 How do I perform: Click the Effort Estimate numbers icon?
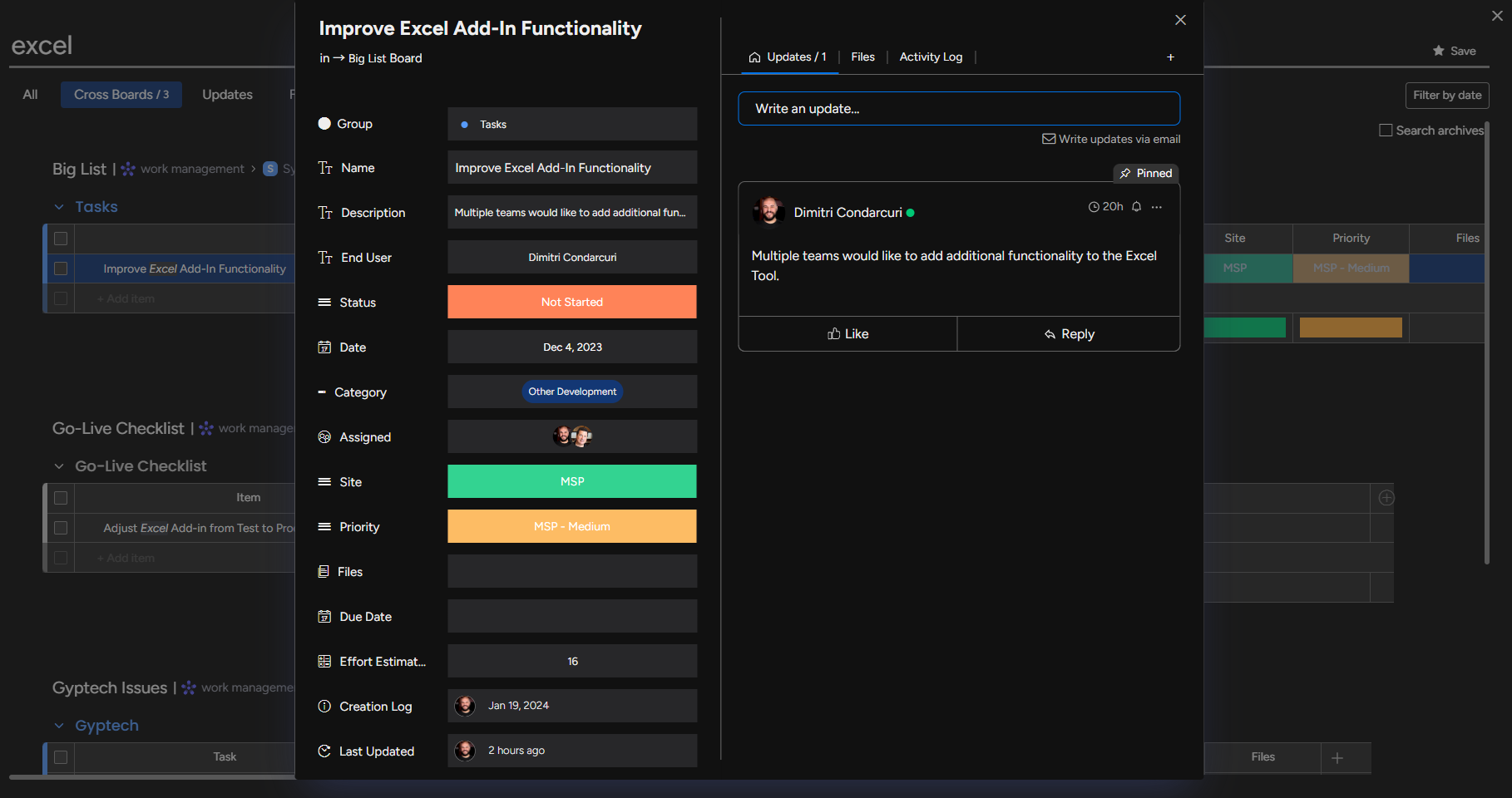324,662
